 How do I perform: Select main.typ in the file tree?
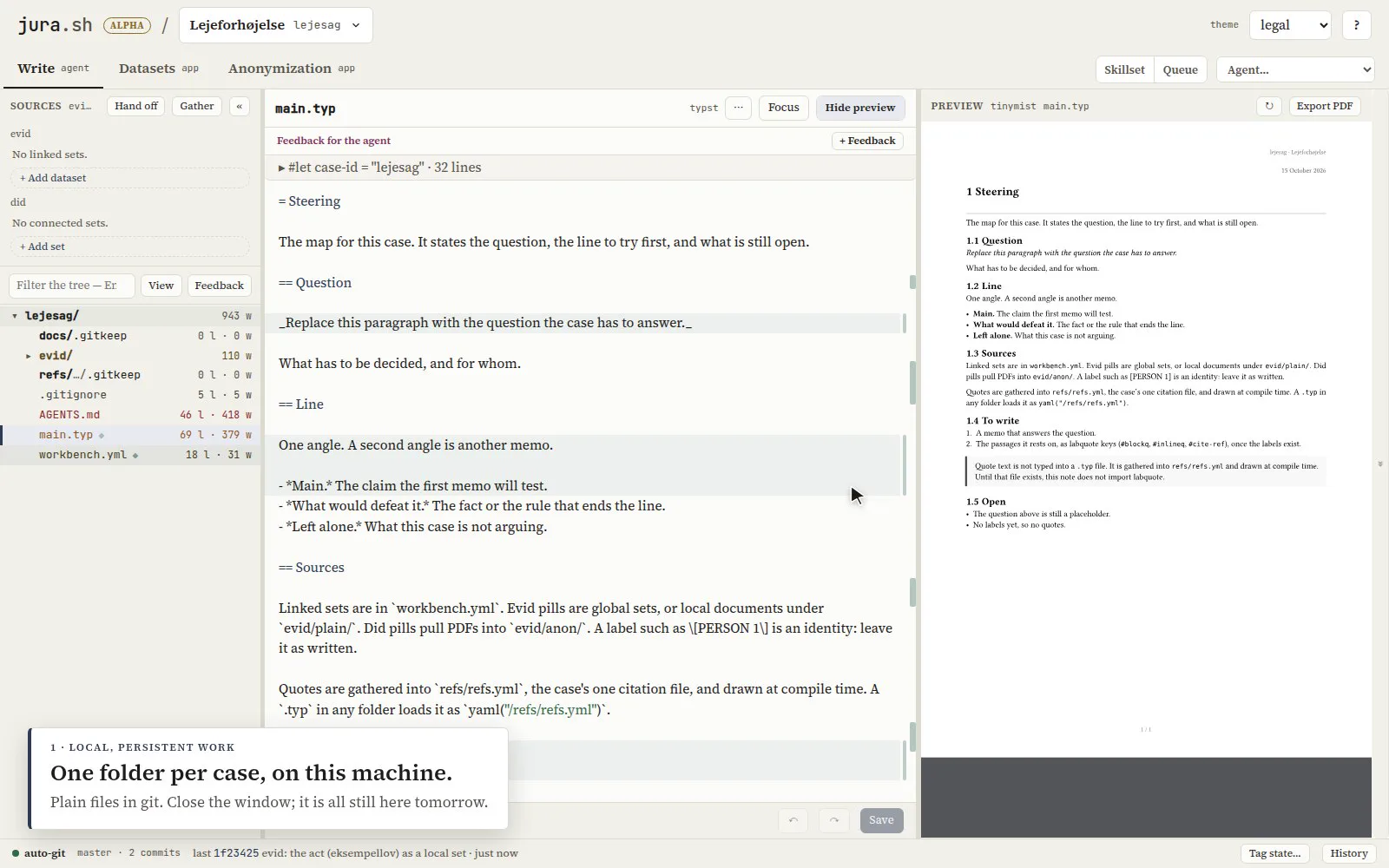tap(130, 435)
